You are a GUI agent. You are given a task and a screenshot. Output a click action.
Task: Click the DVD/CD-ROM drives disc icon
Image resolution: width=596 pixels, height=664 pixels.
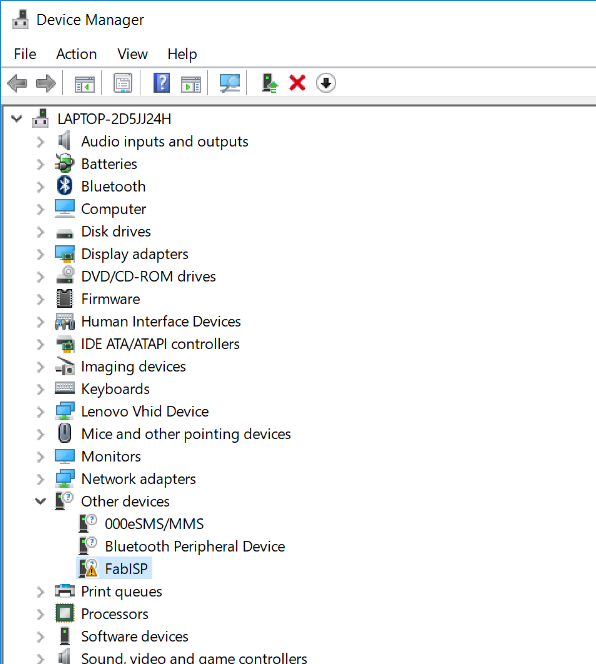65,275
